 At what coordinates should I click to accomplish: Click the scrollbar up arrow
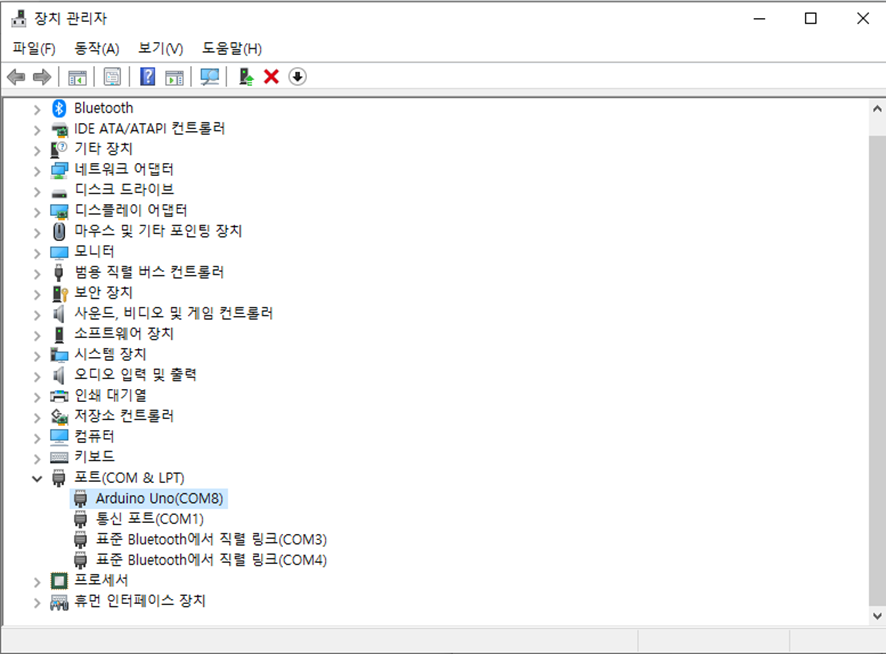pos(877,109)
